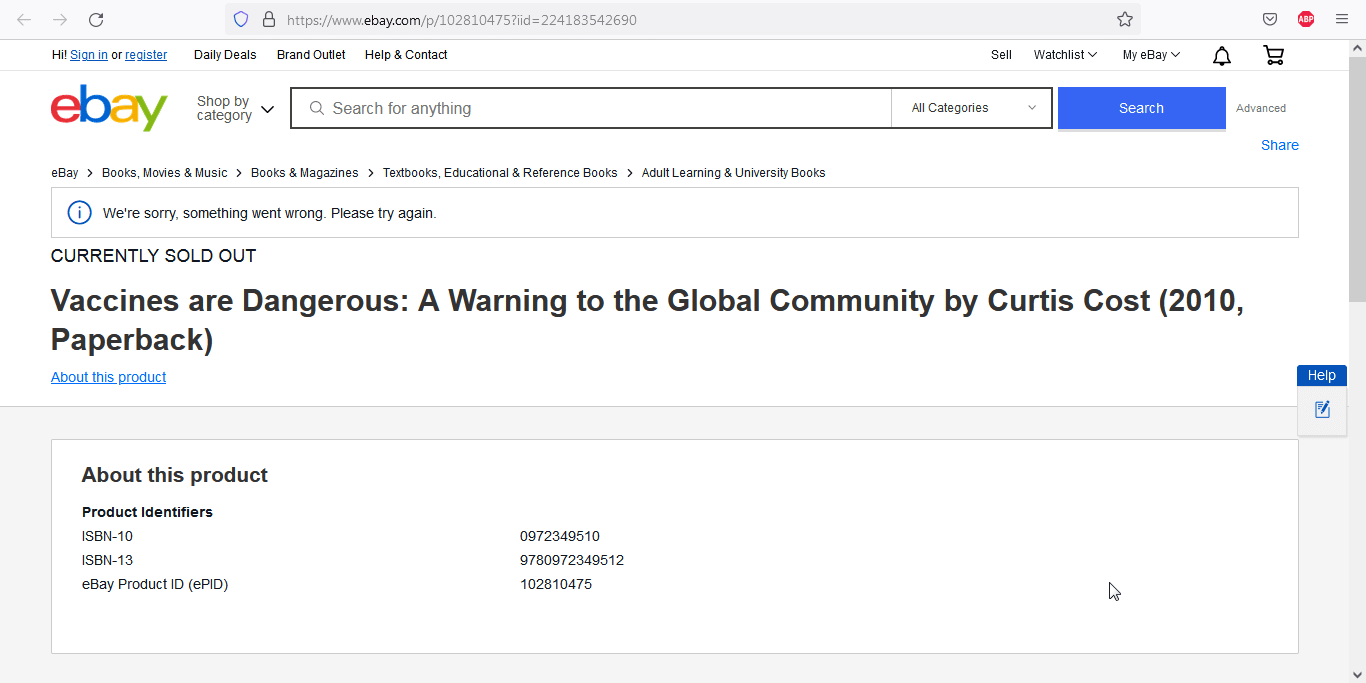Click the Product Identifiers heading
Screen dimensions: 1366x683
tap(147, 512)
